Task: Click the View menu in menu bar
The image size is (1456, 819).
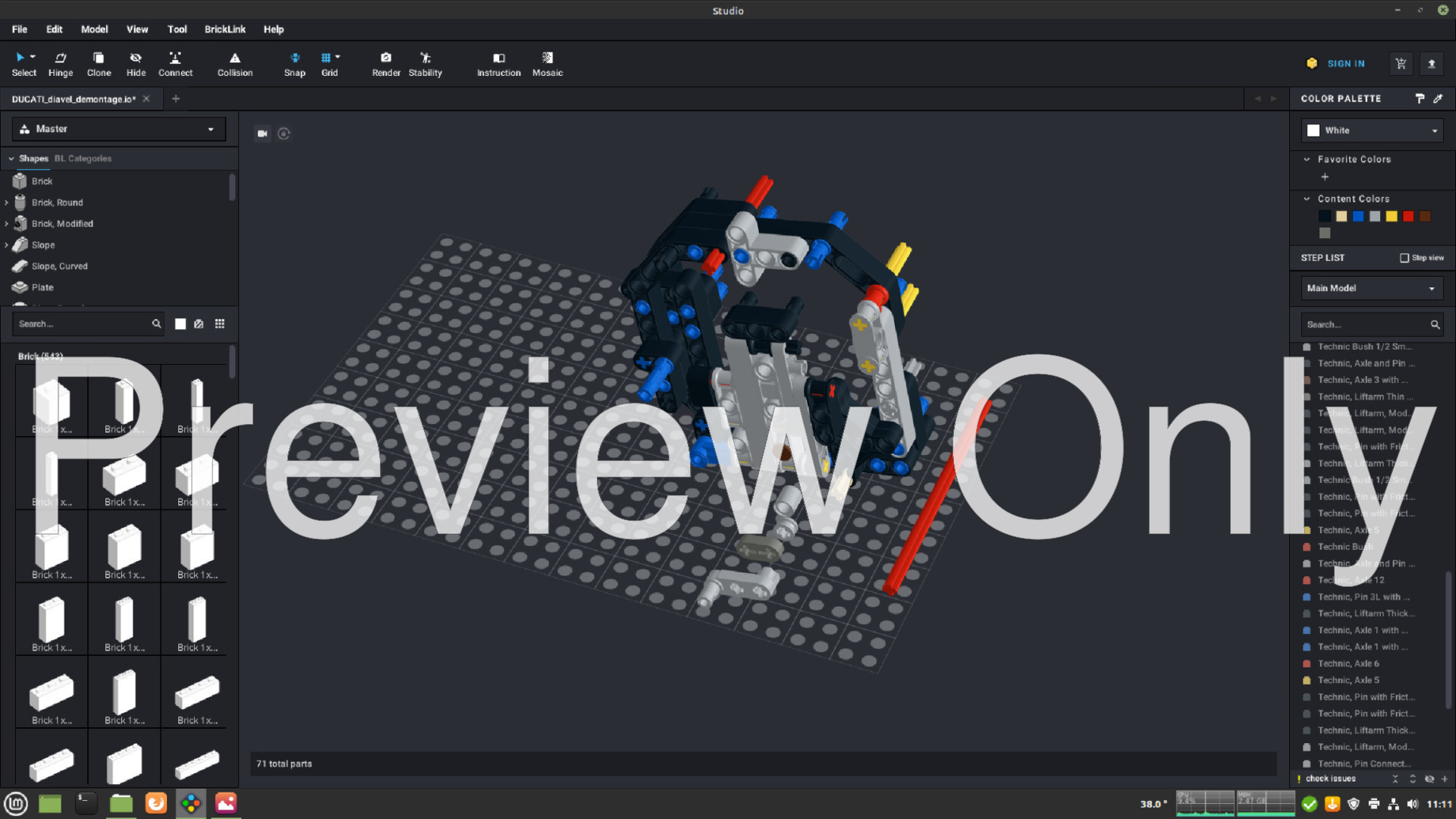Action: (137, 29)
